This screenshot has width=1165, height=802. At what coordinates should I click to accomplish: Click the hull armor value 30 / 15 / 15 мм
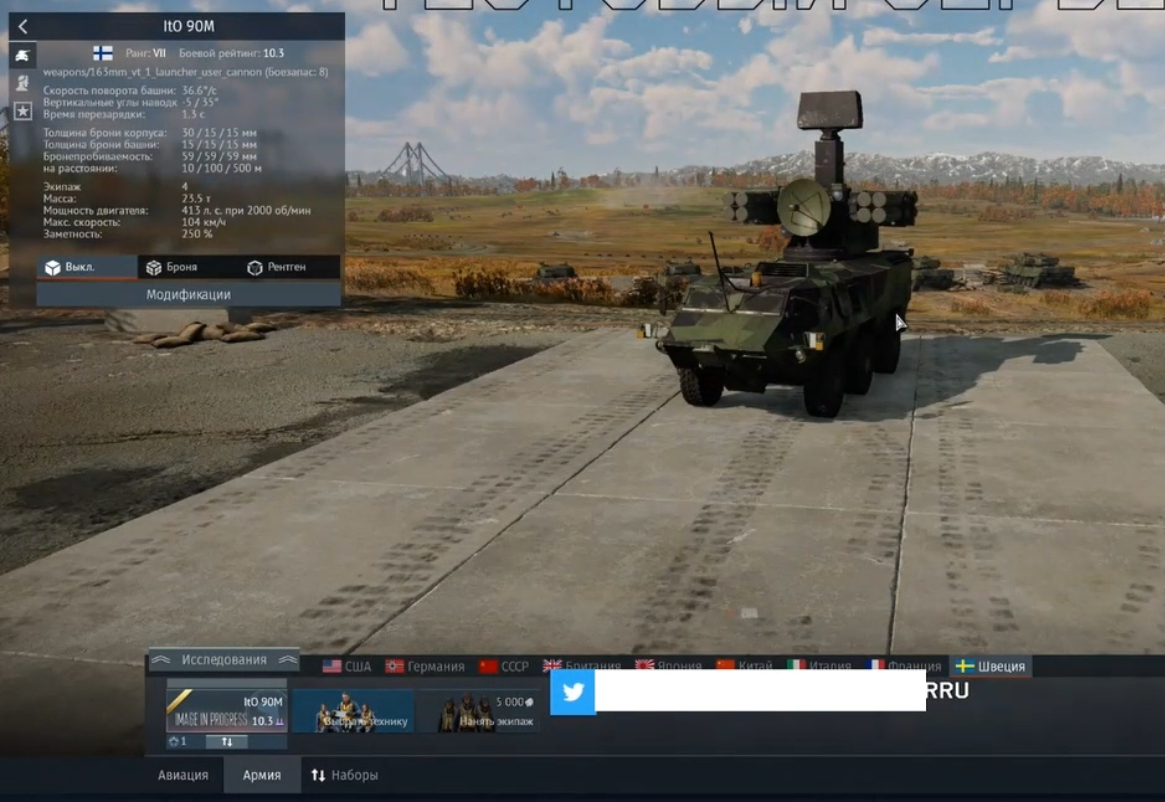click(x=219, y=132)
